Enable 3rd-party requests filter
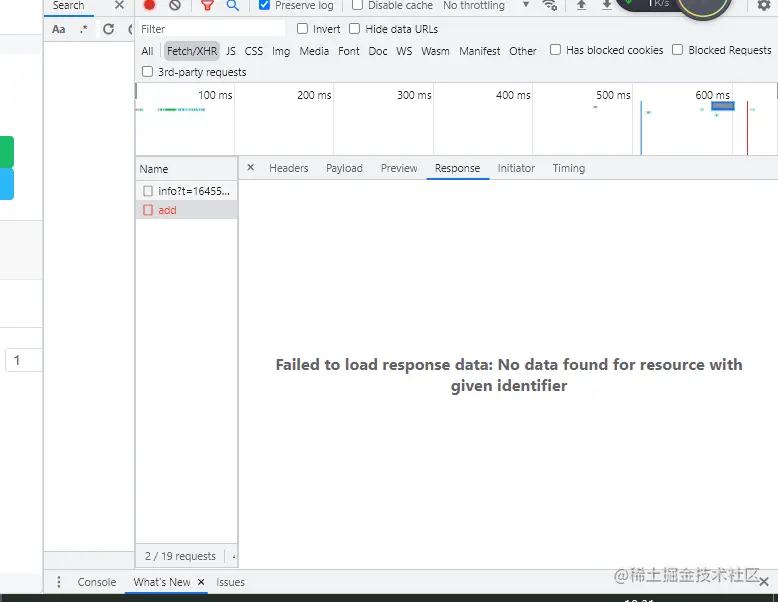778x602 pixels. pos(147,71)
